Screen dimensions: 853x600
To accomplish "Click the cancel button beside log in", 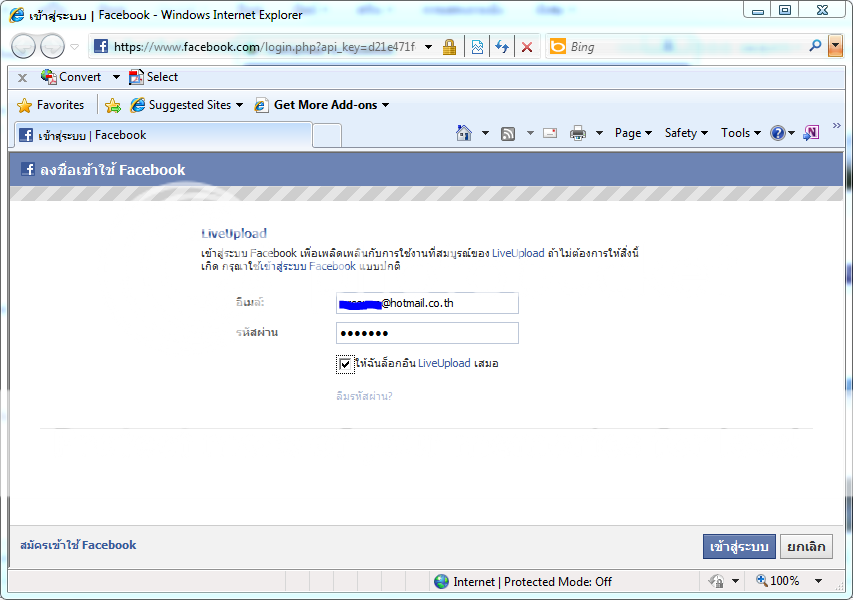I will click(806, 546).
